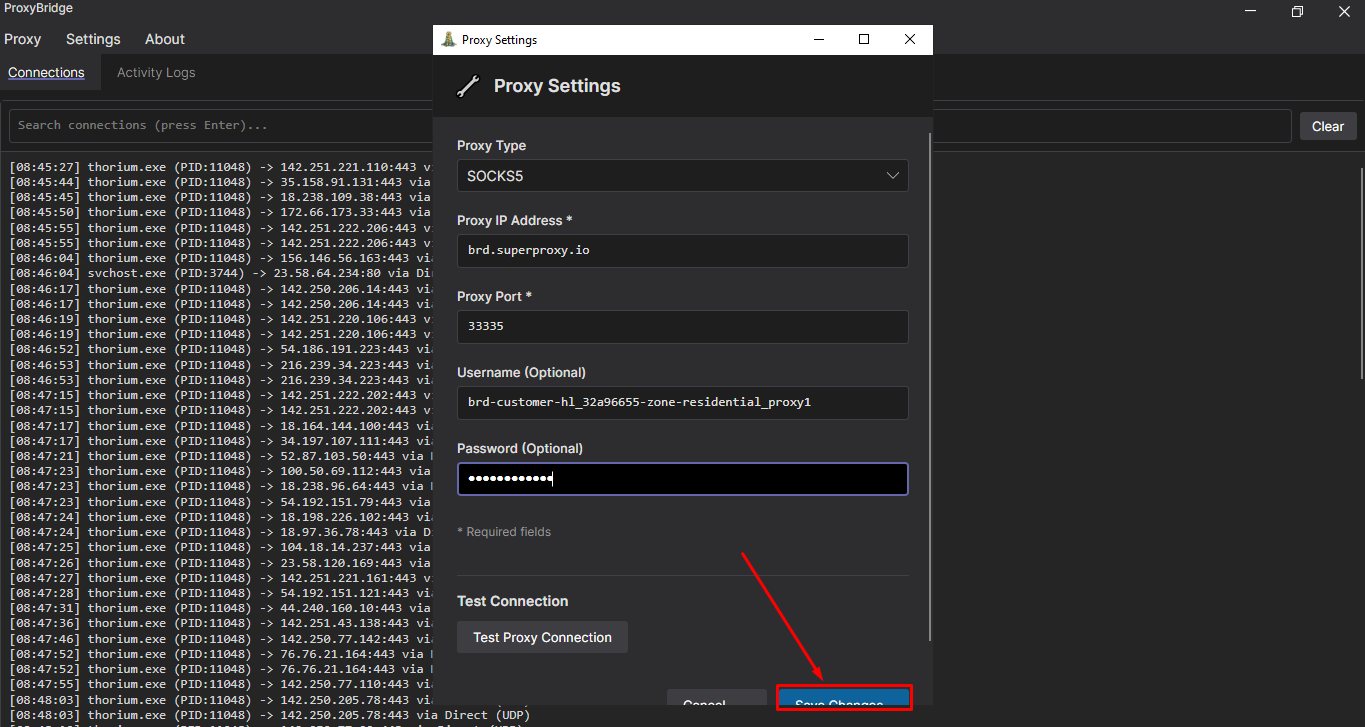This screenshot has height=727, width=1365.
Task: Select the 08:47:31 connection to 44.240.160.10
Action: pos(220,609)
